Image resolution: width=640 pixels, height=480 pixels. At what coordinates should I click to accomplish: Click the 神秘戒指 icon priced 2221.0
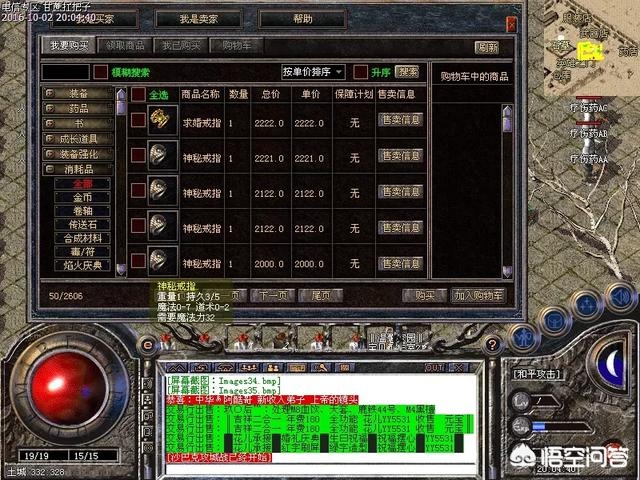[162, 155]
